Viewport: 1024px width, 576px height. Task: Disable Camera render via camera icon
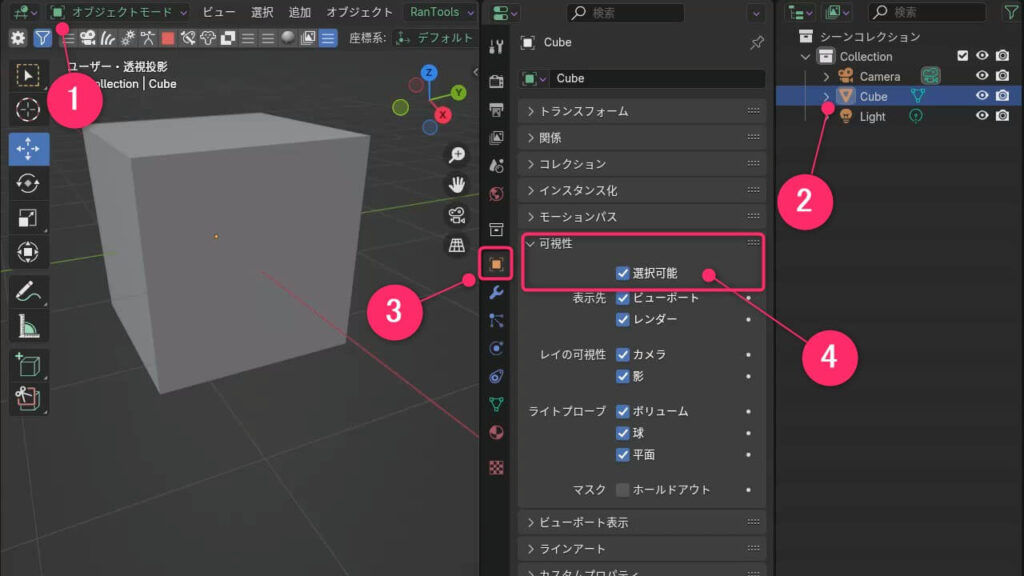click(x=1002, y=76)
